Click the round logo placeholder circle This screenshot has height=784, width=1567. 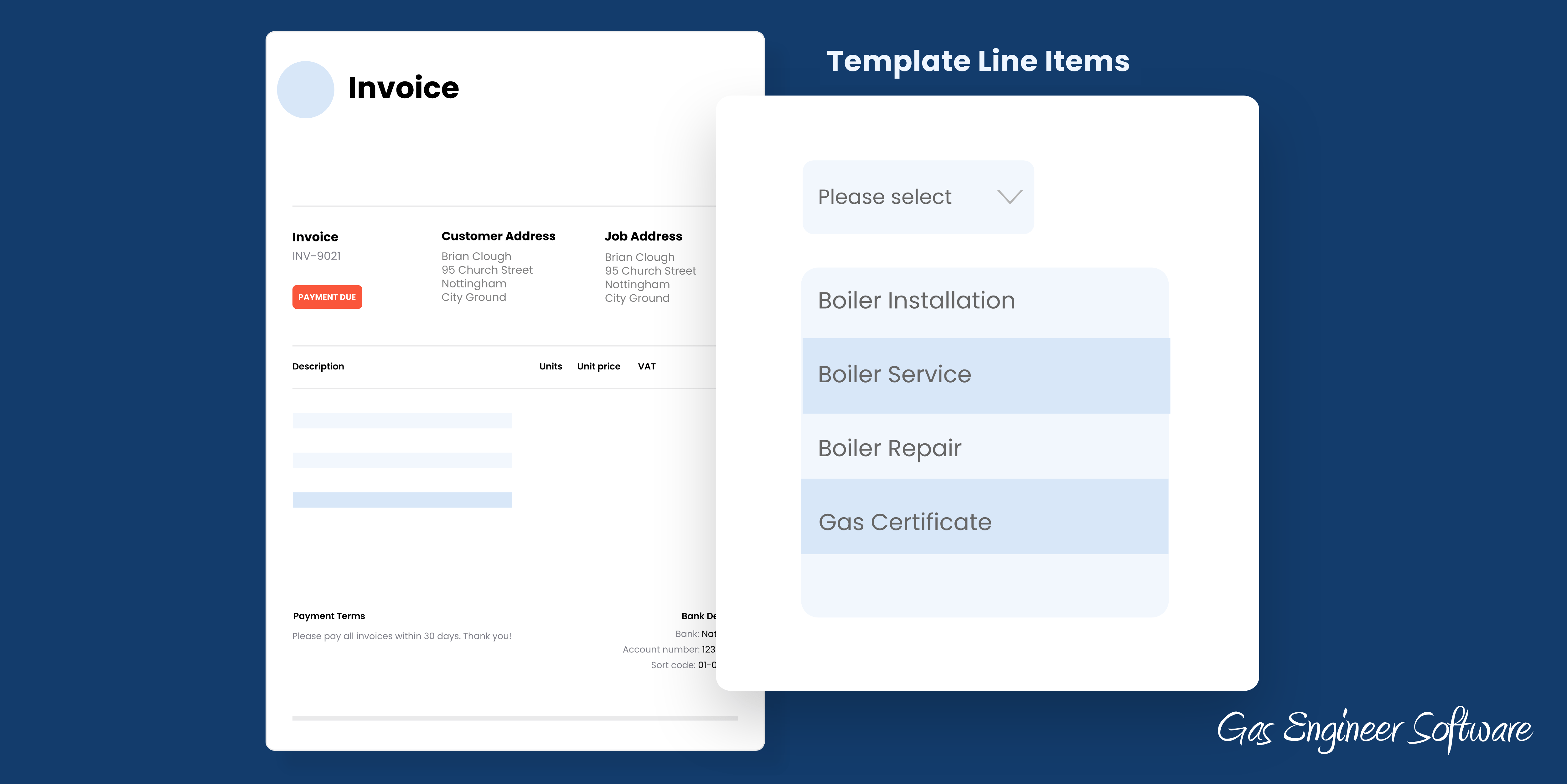pyautogui.click(x=305, y=90)
